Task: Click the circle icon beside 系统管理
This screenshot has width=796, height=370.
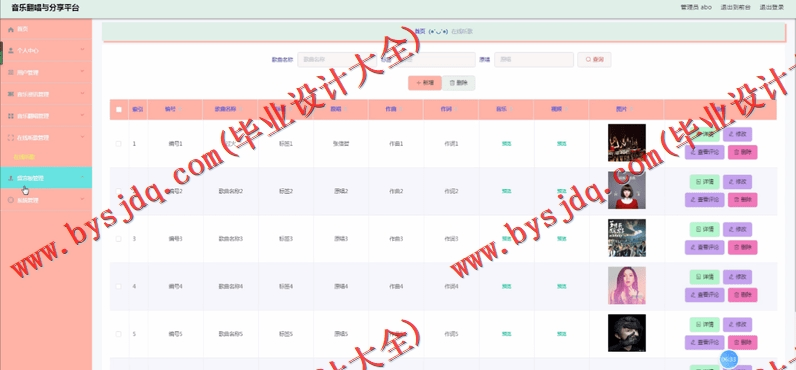Action: 11,200
